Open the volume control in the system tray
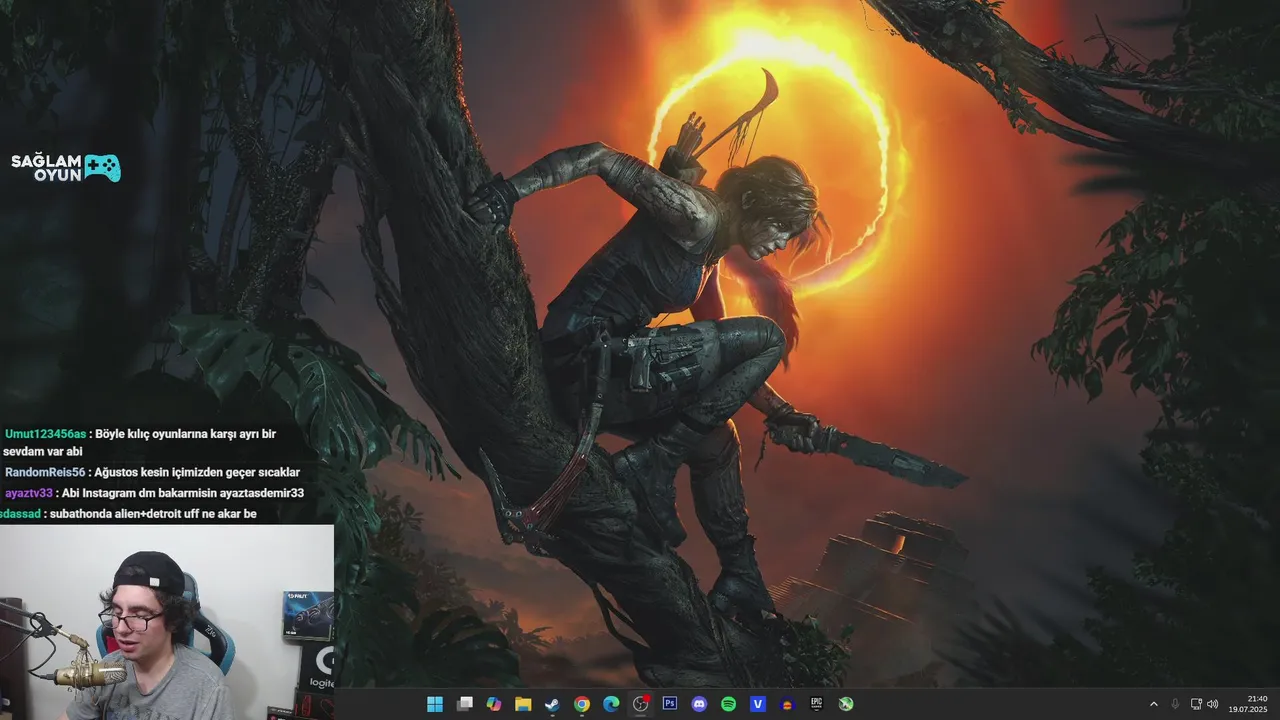The width and height of the screenshot is (1280, 720). (1212, 704)
